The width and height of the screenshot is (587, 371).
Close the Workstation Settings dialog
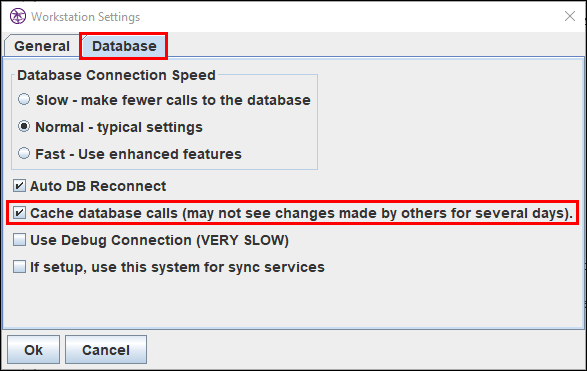(570, 16)
